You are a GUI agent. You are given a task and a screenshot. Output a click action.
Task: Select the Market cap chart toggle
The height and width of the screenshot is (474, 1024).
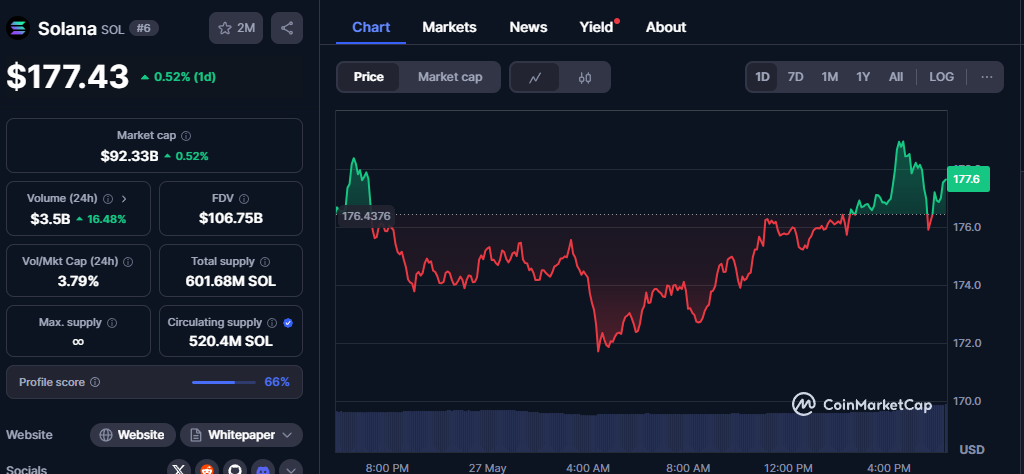450,77
